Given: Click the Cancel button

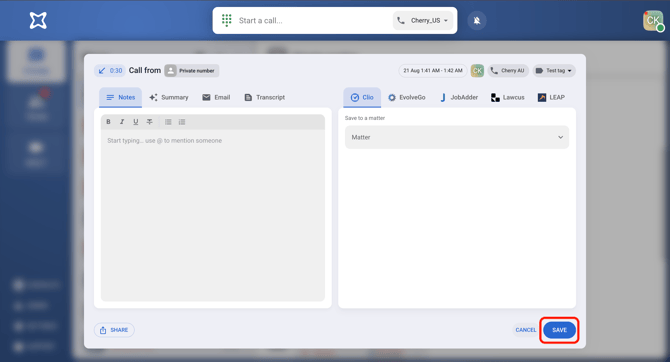Looking at the screenshot, I should click(526, 330).
